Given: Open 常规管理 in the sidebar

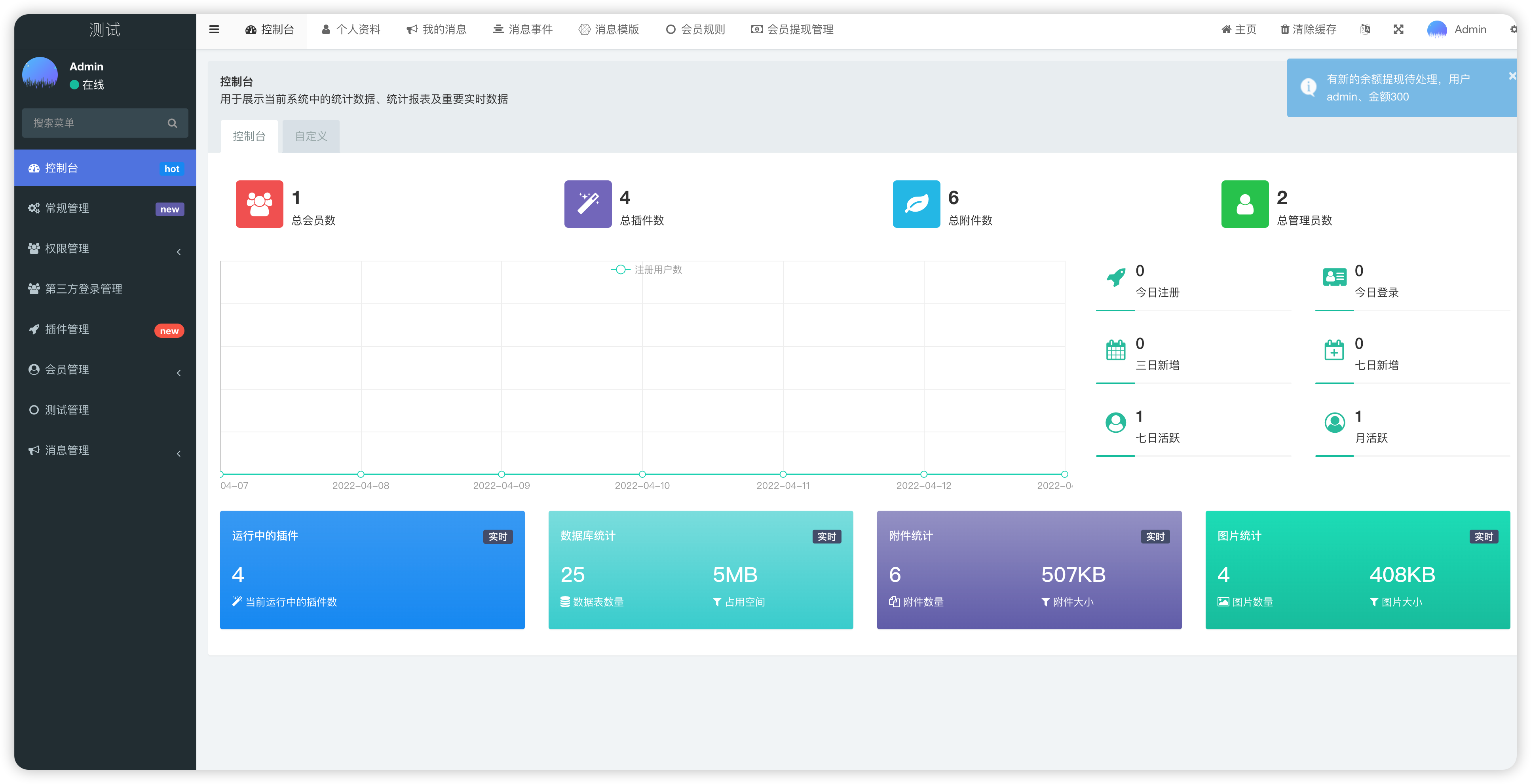Looking at the screenshot, I should click(104, 208).
